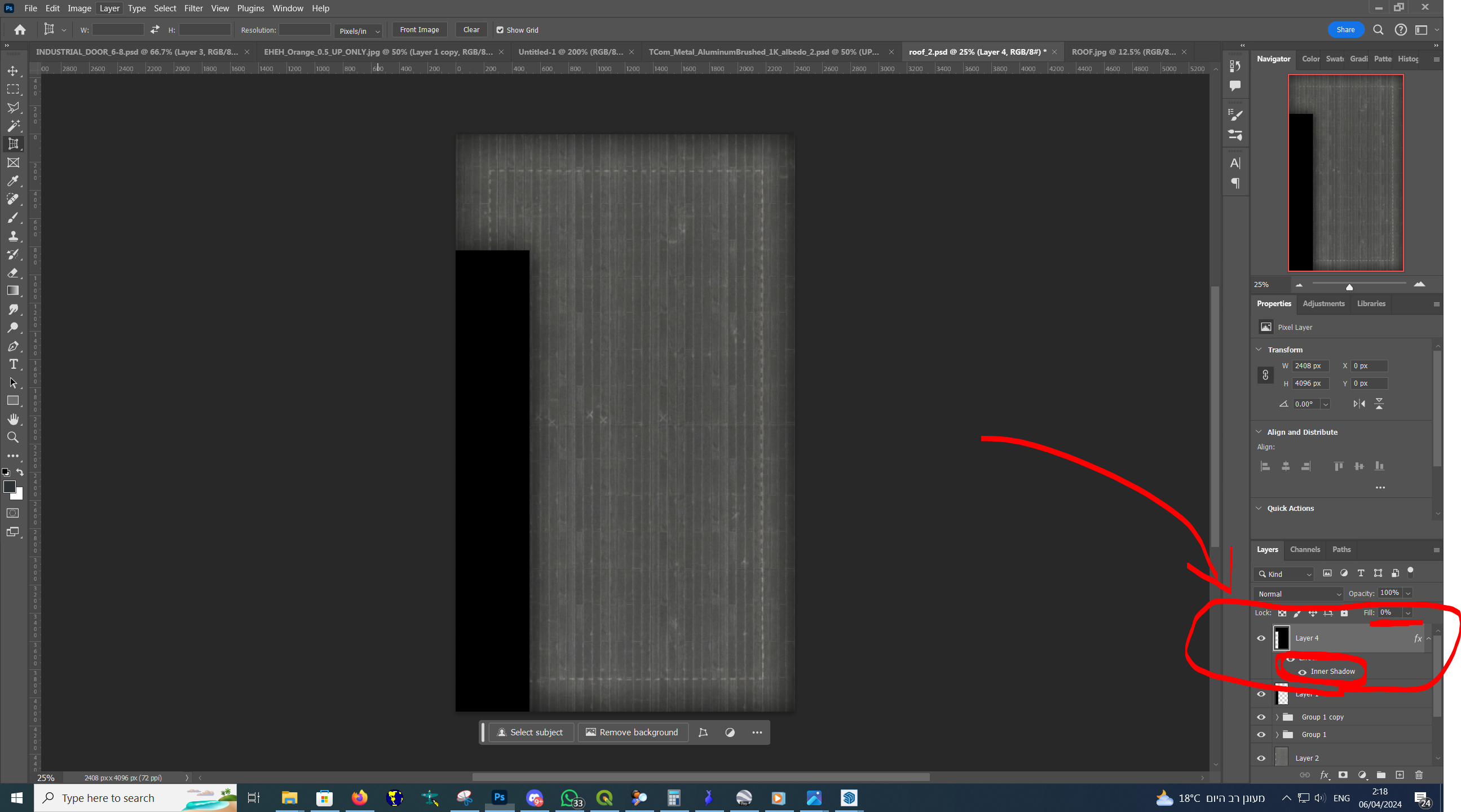Screen dimensions: 1461x812
Task: Open the Filter menu
Action: pyautogui.click(x=193, y=8)
